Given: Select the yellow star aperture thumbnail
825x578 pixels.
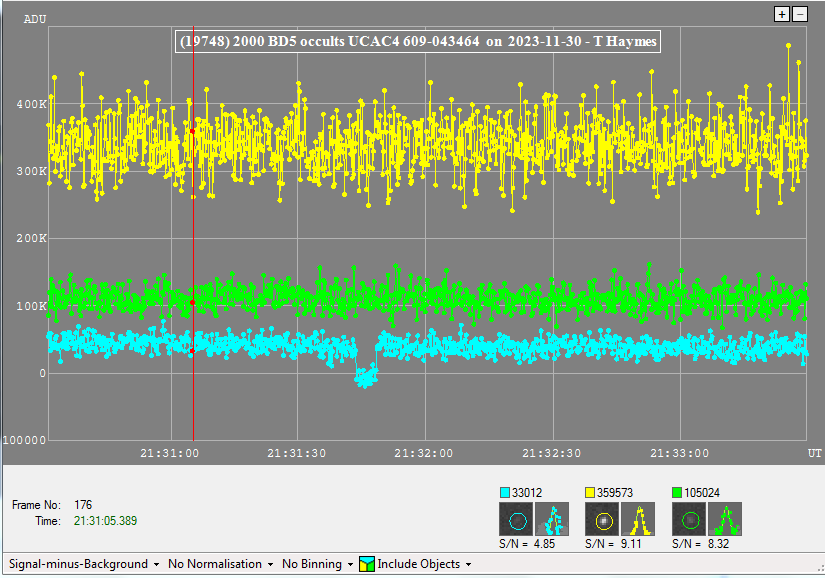Looking at the screenshot, I should (602, 519).
